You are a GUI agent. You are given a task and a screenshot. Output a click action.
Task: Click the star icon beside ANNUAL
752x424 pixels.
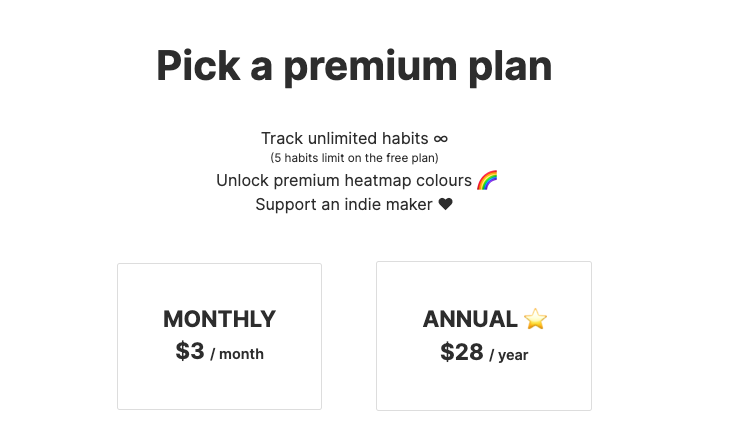pos(536,320)
